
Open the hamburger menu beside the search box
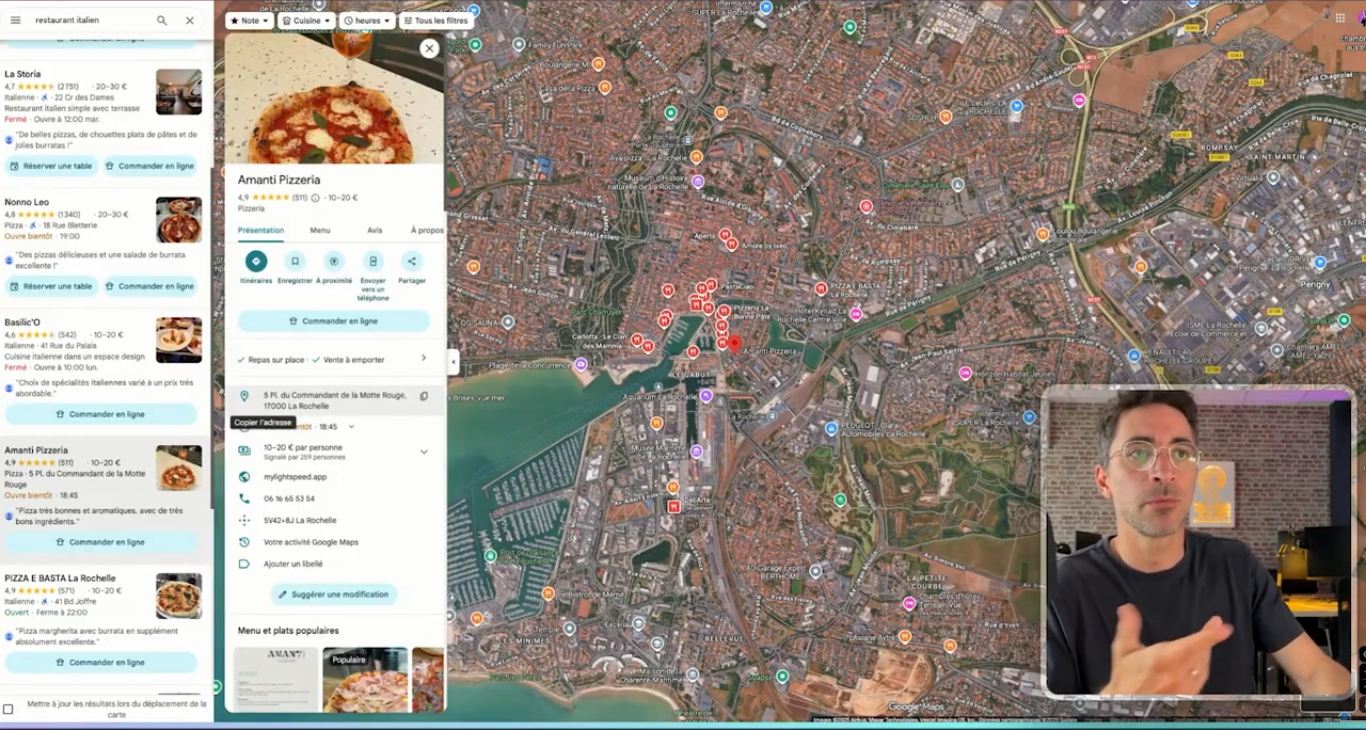pyautogui.click(x=15, y=20)
